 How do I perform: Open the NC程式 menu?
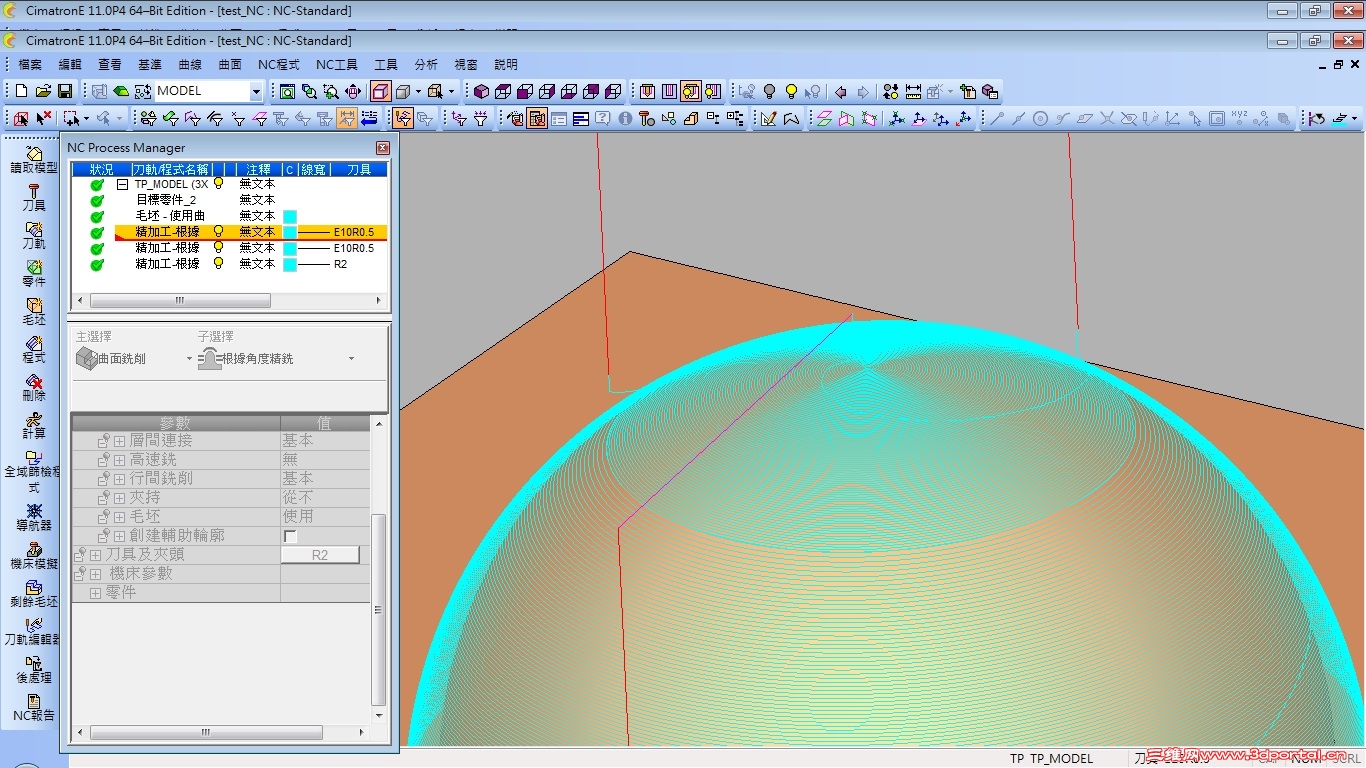pyautogui.click(x=278, y=64)
